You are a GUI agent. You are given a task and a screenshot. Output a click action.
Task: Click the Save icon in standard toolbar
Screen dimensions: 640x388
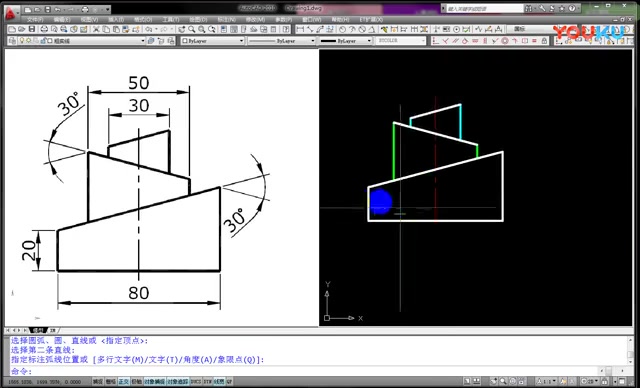[31, 29]
